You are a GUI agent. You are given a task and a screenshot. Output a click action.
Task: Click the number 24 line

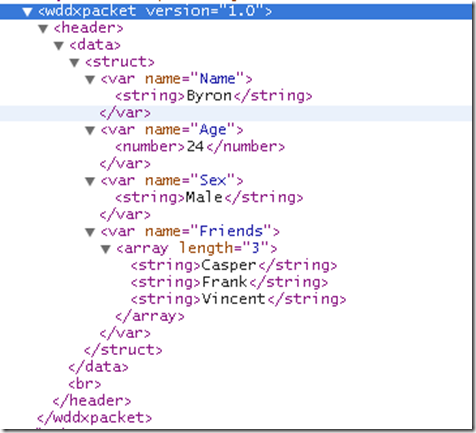pos(200,147)
